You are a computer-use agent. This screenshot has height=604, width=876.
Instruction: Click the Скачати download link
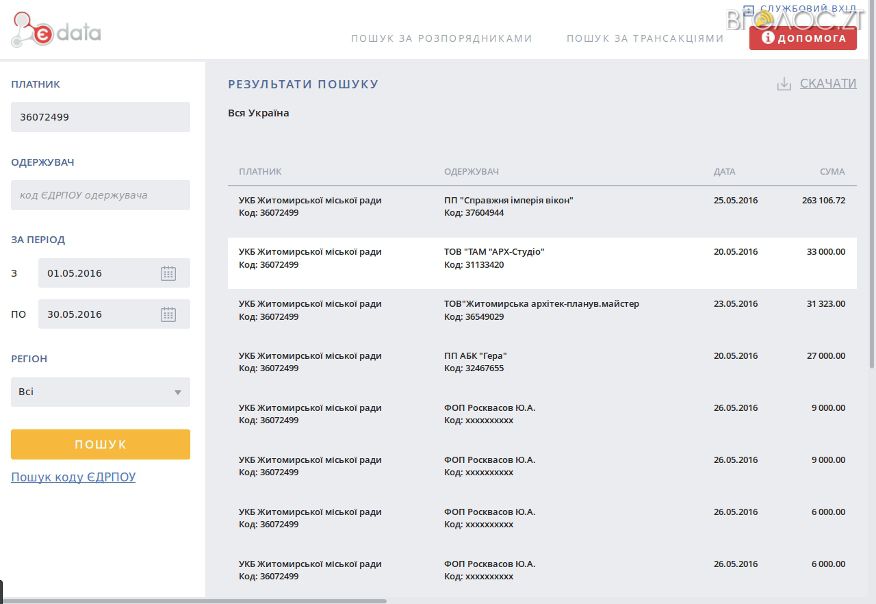point(828,84)
